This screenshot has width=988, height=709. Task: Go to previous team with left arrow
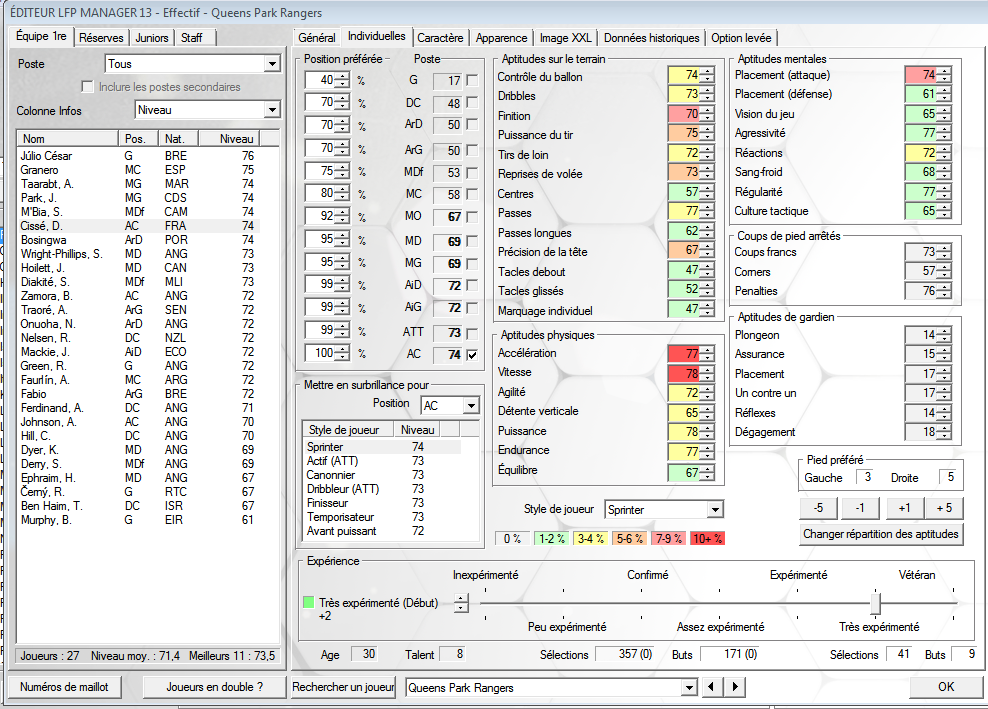[x=711, y=687]
